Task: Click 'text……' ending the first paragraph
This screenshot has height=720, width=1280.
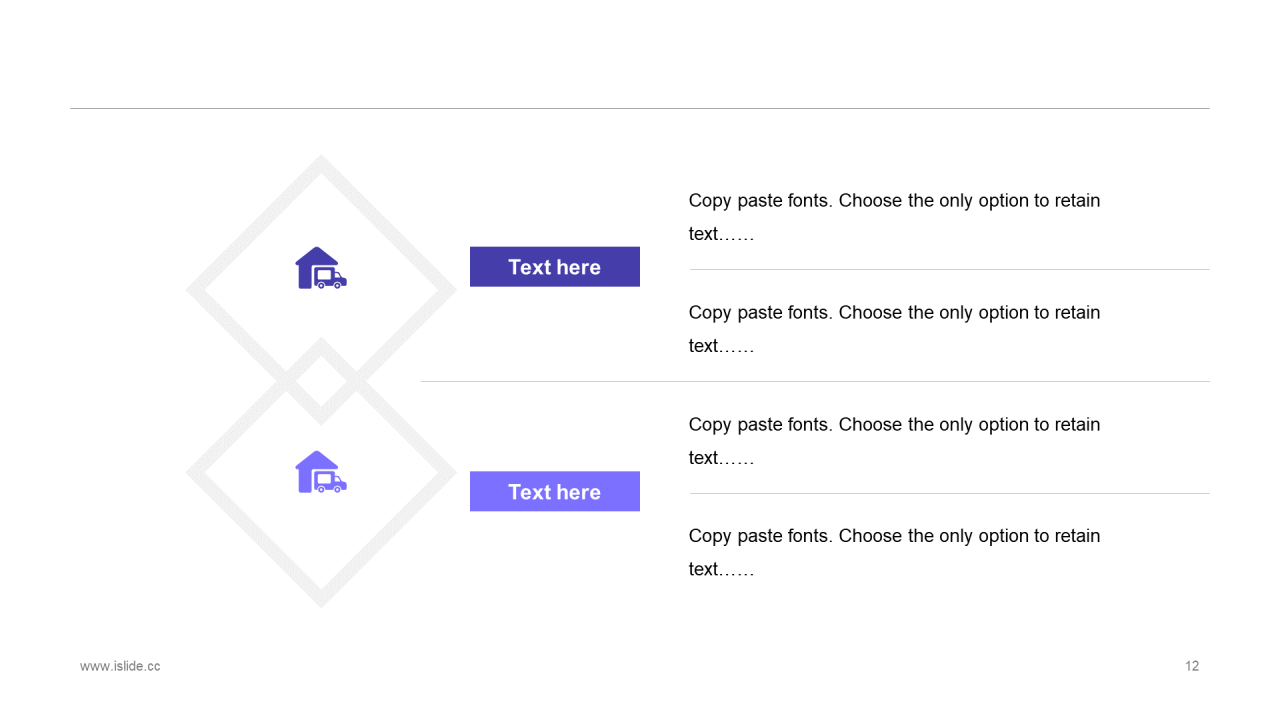Action: coord(721,234)
